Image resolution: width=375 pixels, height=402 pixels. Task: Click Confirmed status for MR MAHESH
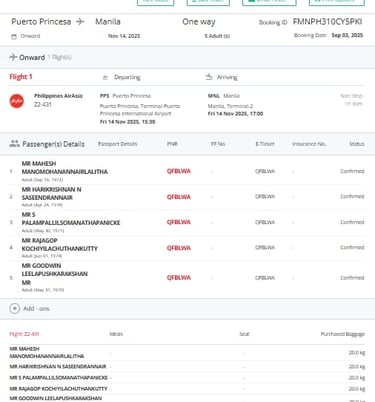pos(352,171)
